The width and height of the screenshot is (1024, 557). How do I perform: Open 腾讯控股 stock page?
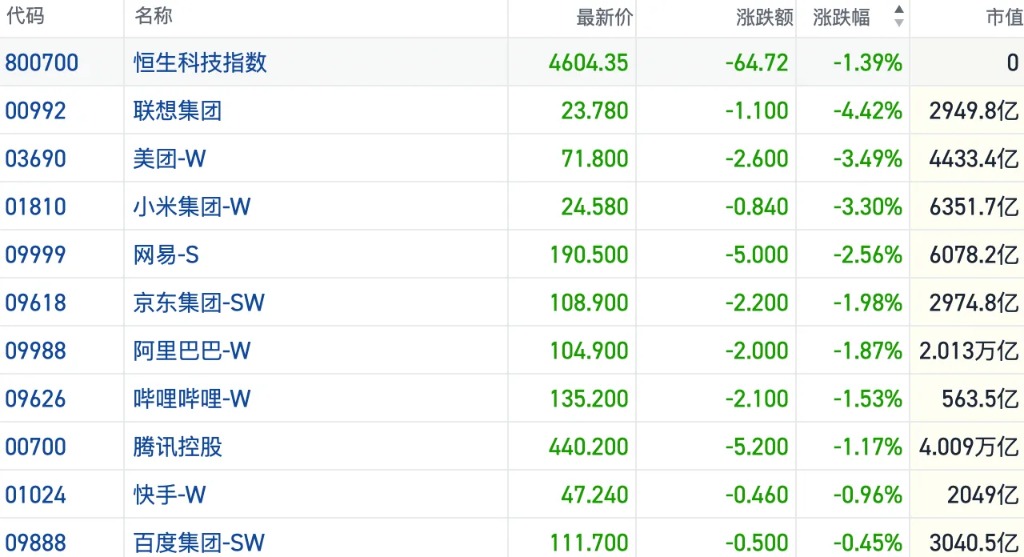(x=178, y=447)
